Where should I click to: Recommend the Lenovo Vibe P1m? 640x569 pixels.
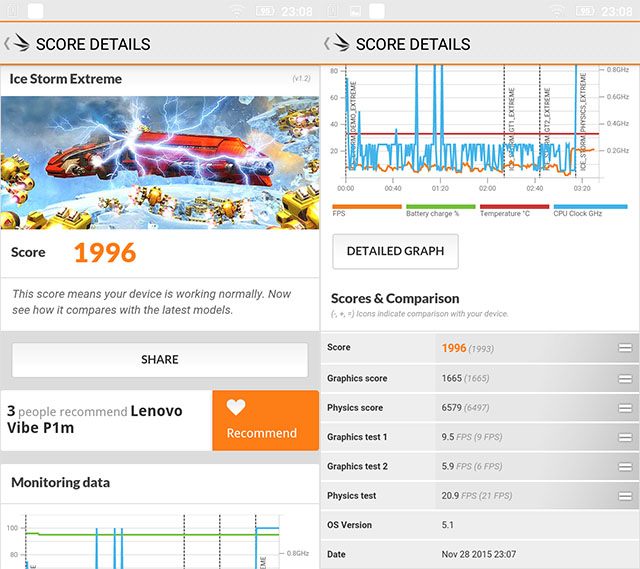point(261,421)
